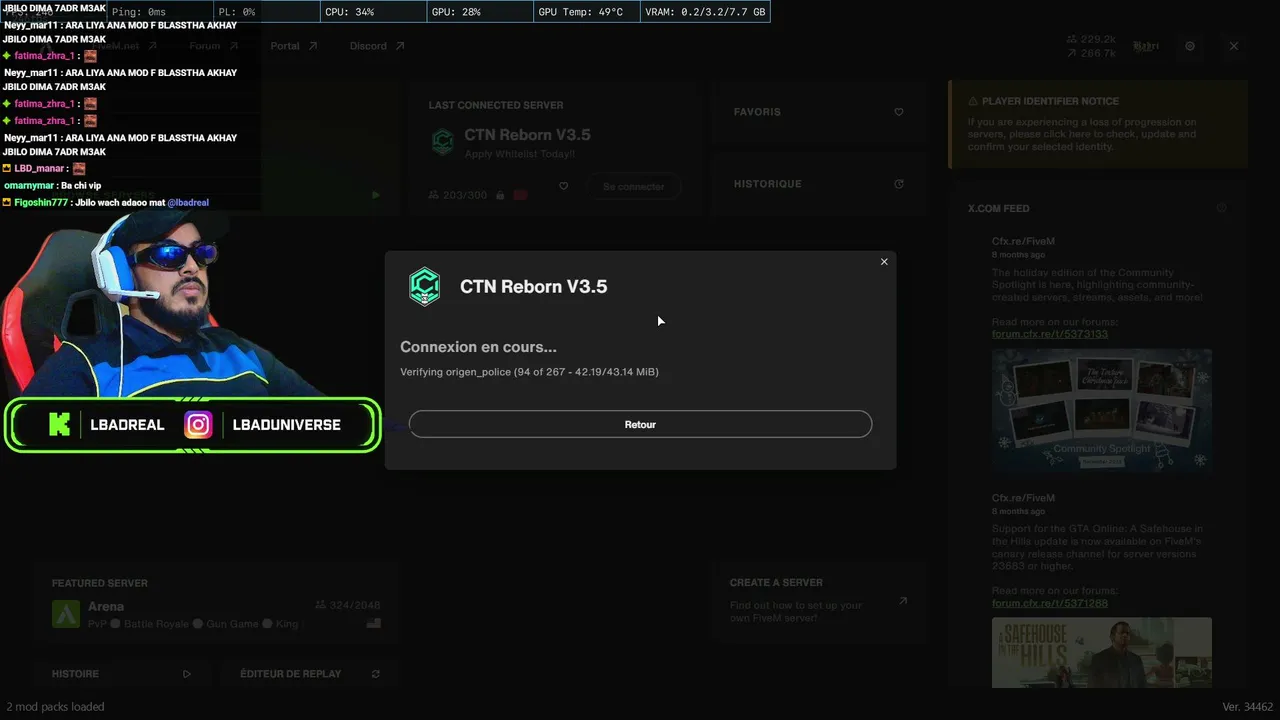Open the Forum link in the top navigation
Screen dimensions: 1280x720
pos(212,46)
